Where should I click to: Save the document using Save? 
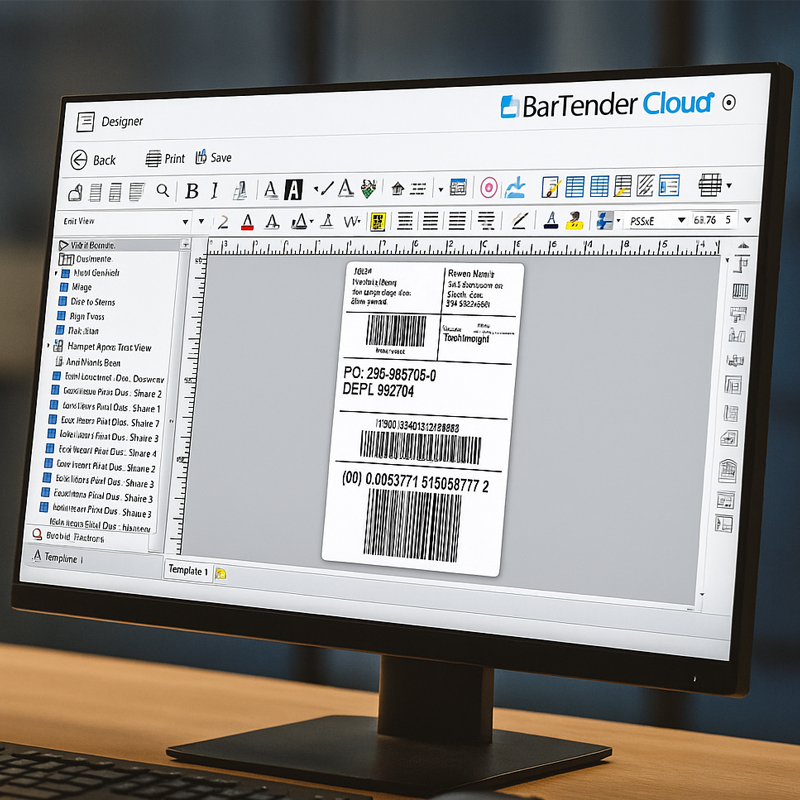[x=213, y=158]
